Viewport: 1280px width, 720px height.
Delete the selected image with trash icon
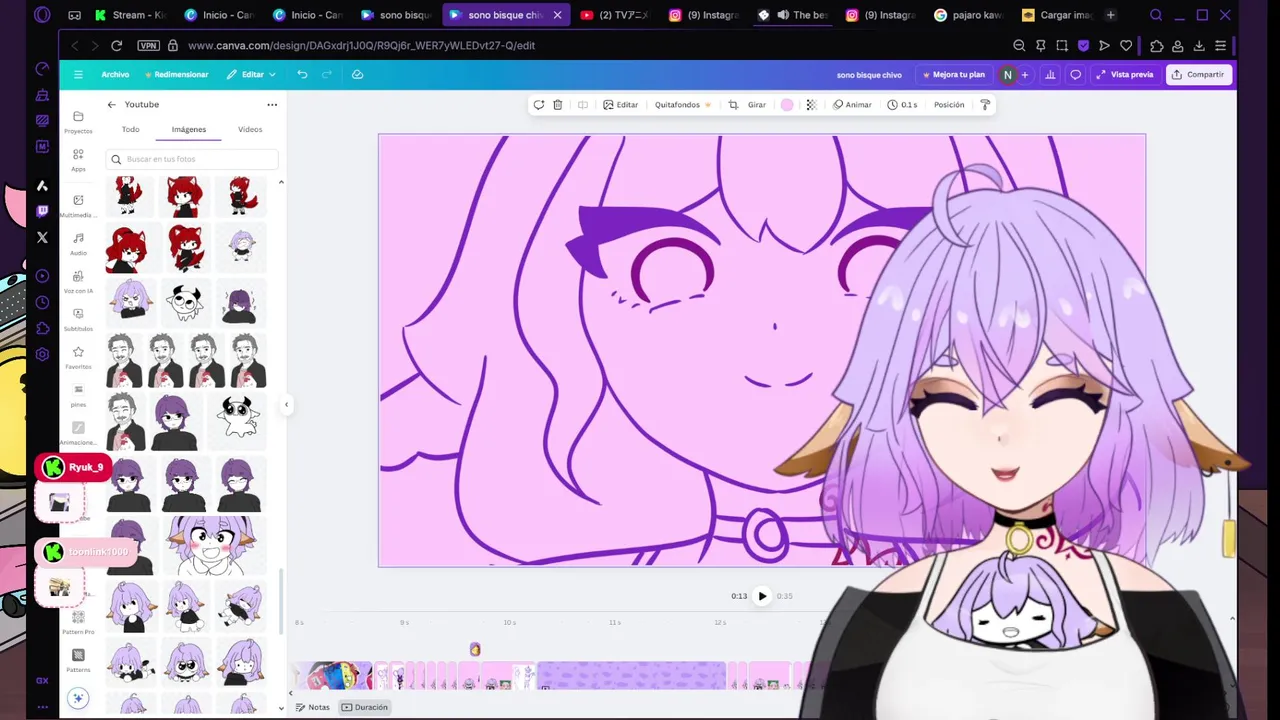click(558, 104)
